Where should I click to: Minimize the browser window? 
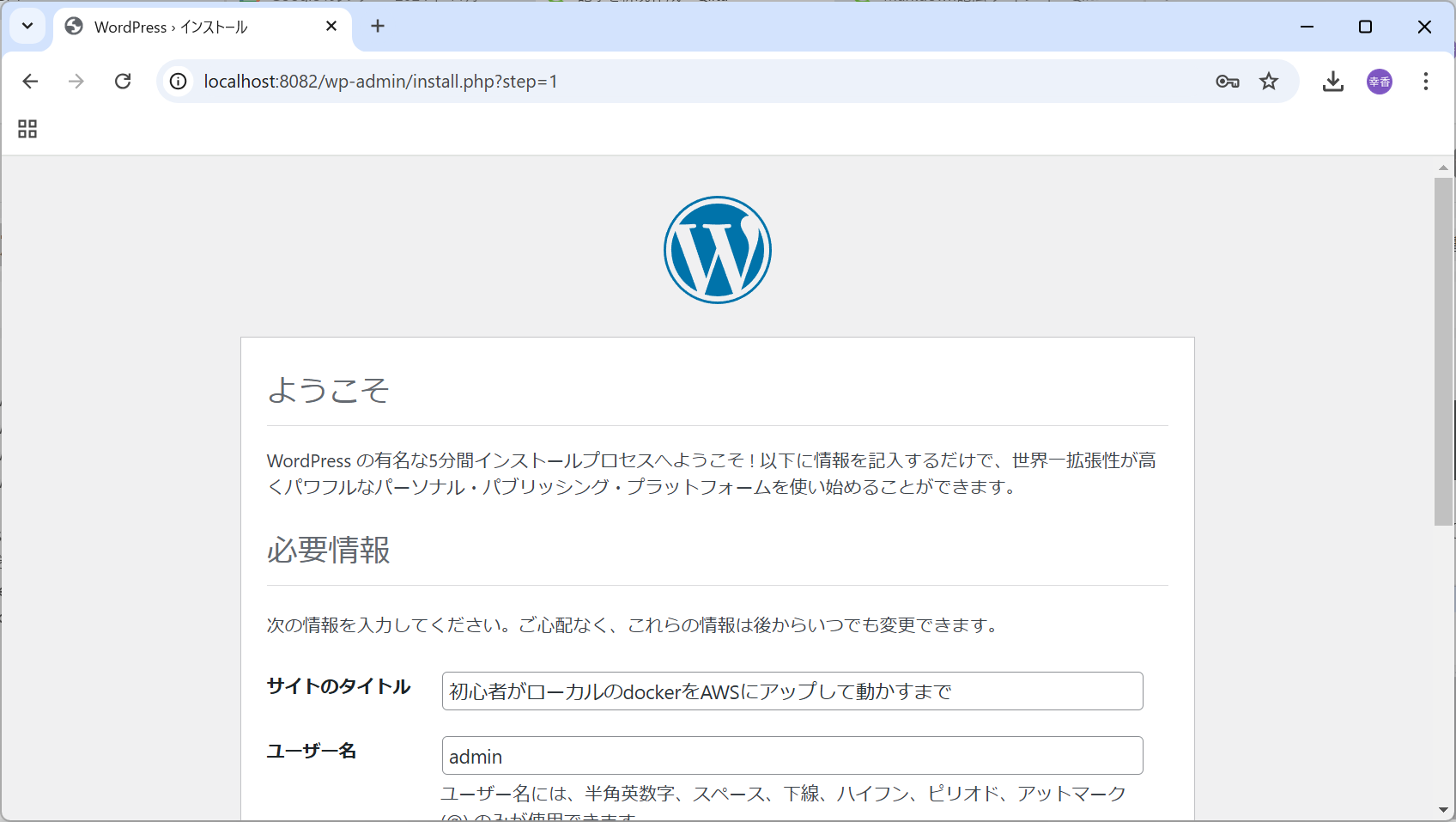[1307, 27]
